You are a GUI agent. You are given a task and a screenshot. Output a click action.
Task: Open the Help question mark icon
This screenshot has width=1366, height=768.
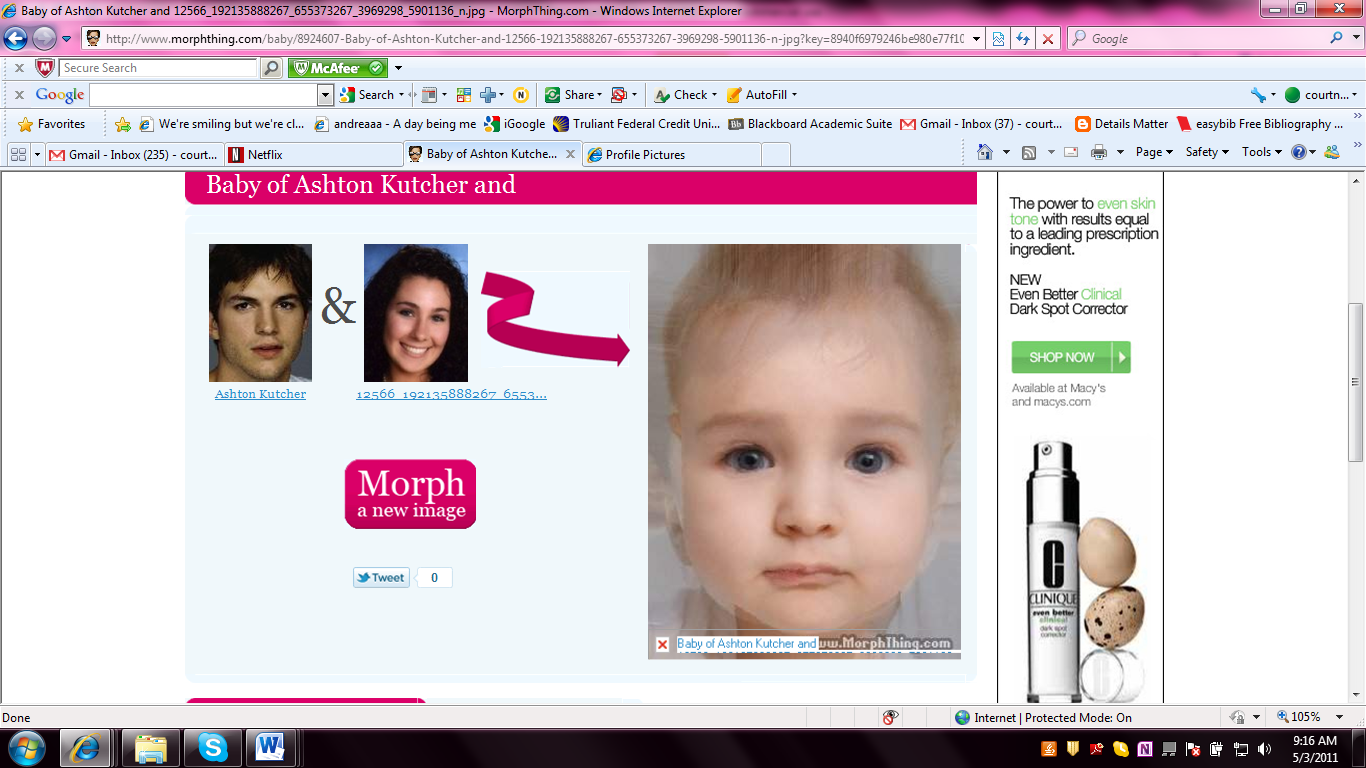coord(1299,152)
